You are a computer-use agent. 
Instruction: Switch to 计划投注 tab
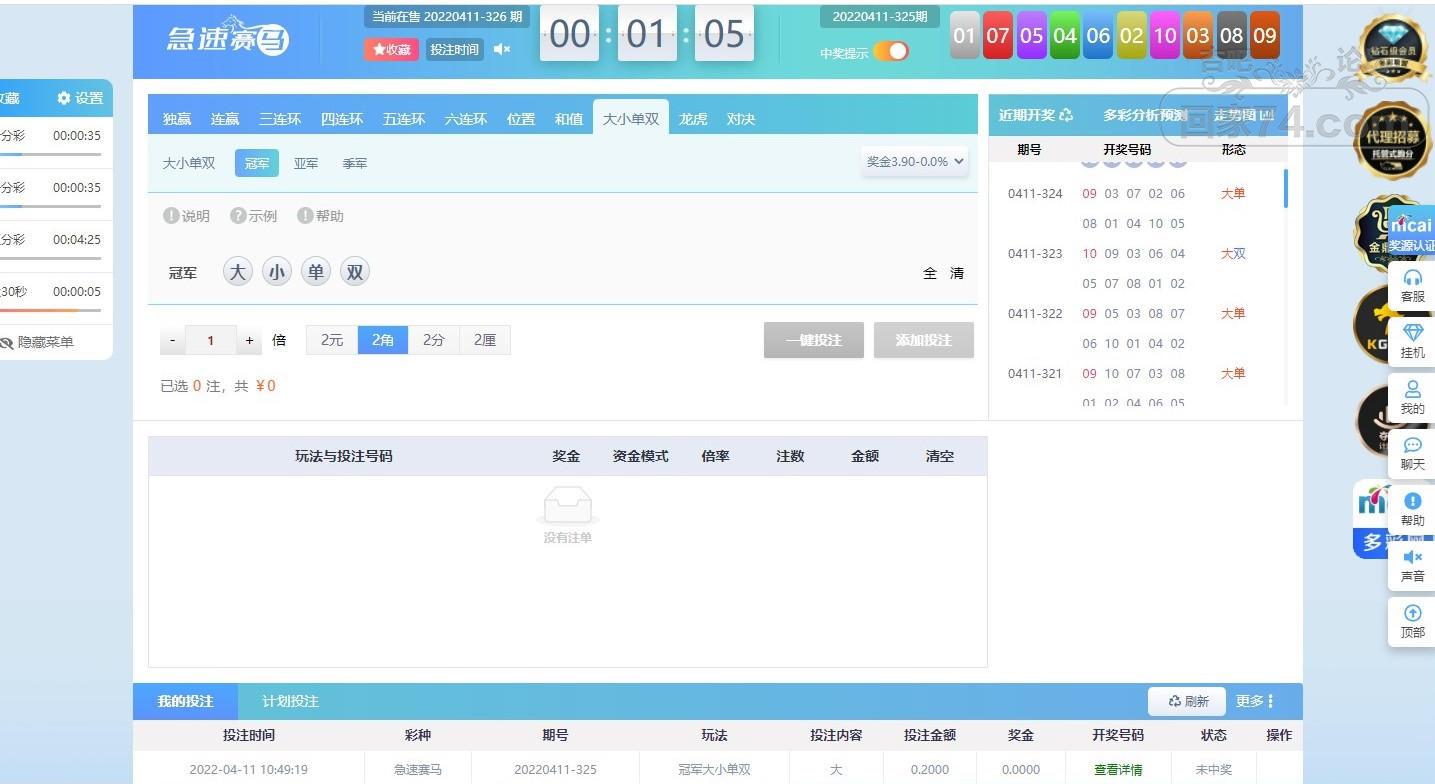tap(291, 701)
